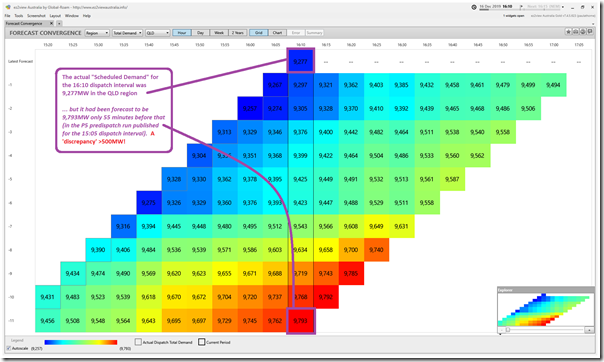Image resolution: width=604 pixels, height=362 pixels.
Task: Click the time-travel clock icon
Action: point(474,7)
